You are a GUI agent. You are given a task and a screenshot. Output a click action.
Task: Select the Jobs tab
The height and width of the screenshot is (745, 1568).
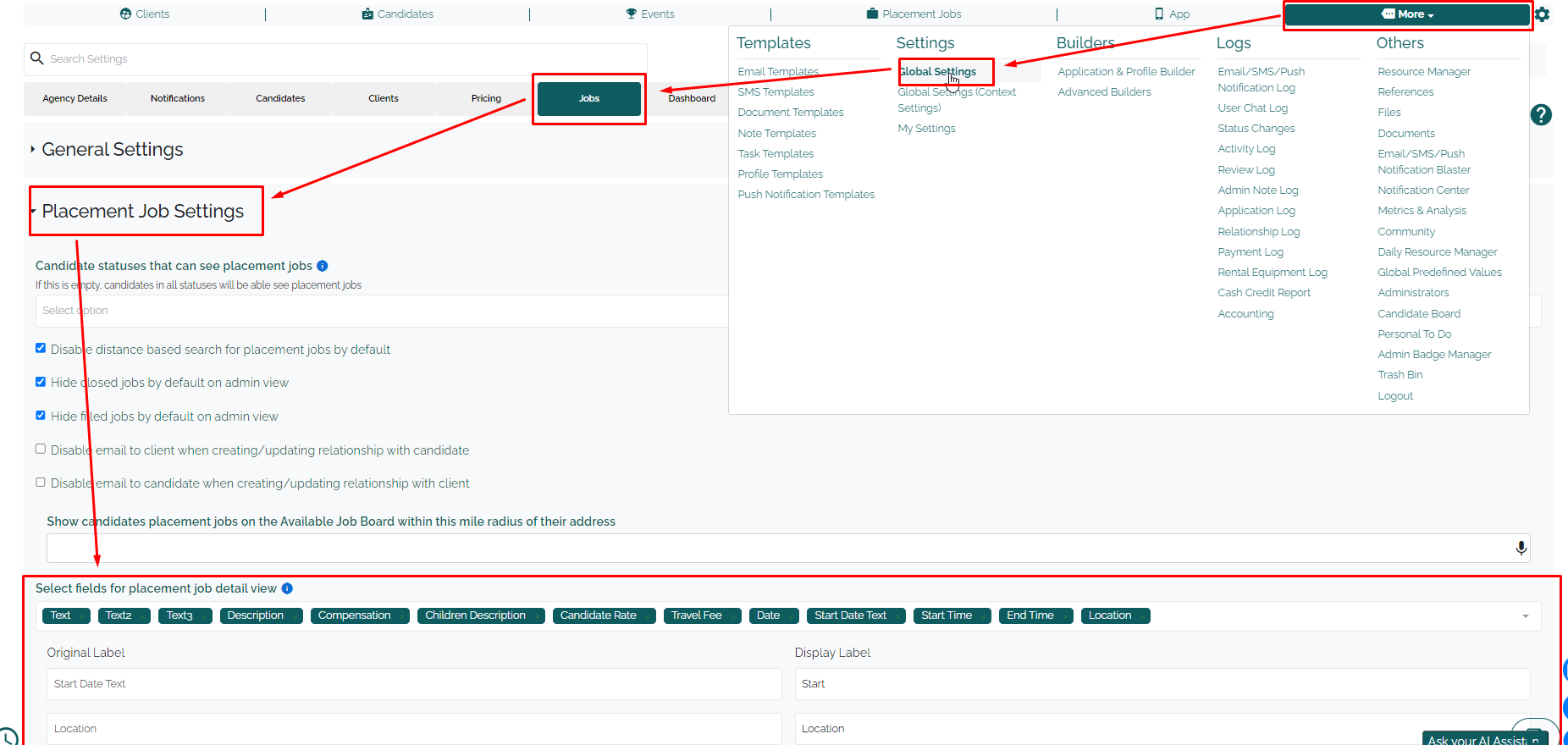click(589, 99)
